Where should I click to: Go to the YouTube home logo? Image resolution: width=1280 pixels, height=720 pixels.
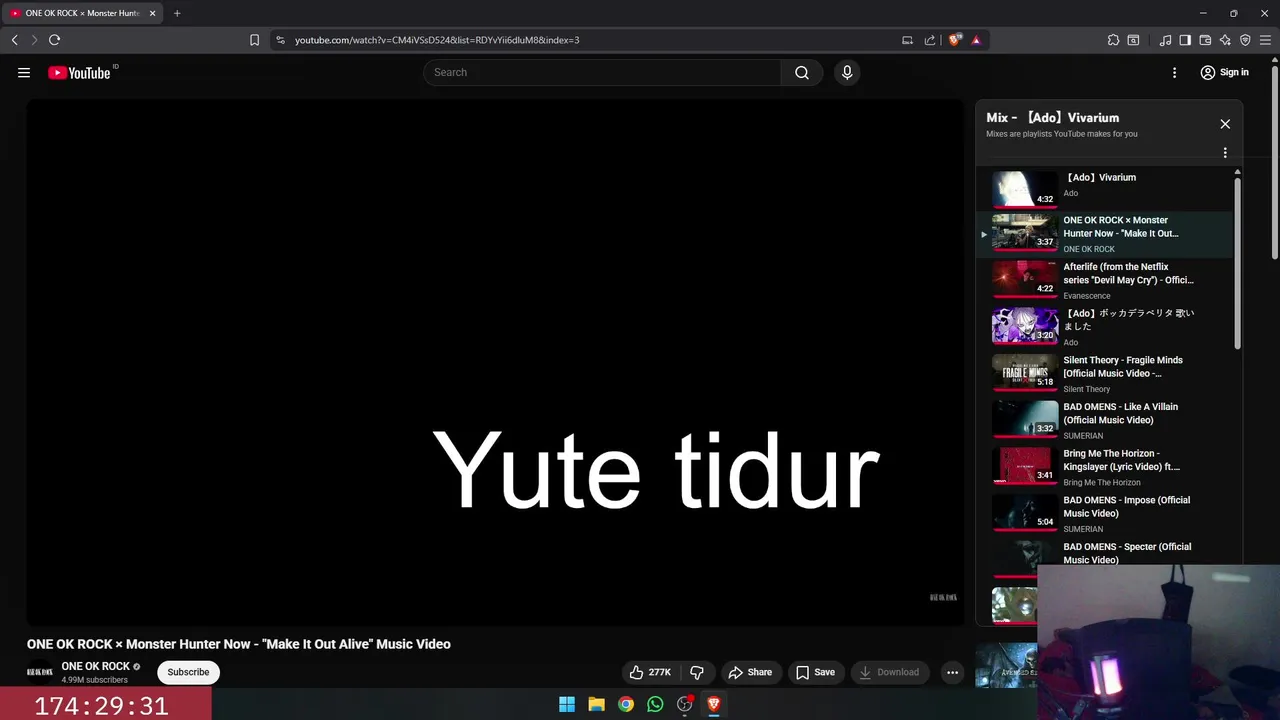point(80,72)
